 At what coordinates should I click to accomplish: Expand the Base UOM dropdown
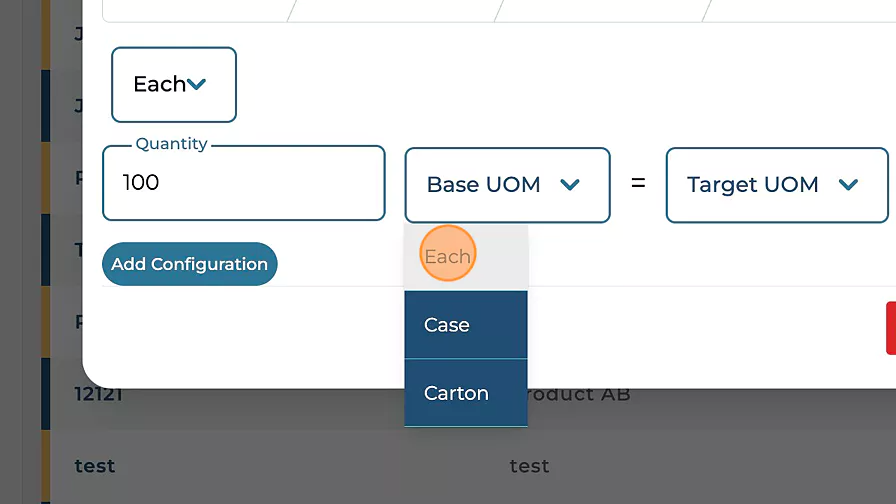click(x=506, y=185)
